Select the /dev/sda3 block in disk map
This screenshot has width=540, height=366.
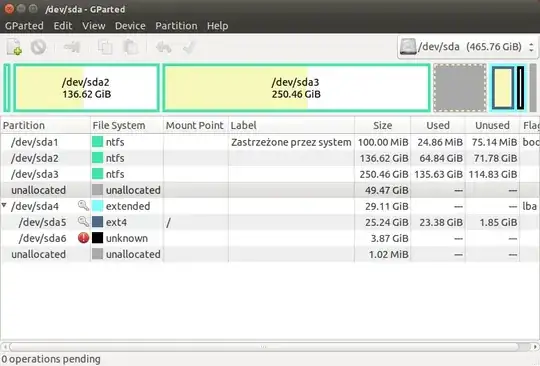click(x=296, y=88)
